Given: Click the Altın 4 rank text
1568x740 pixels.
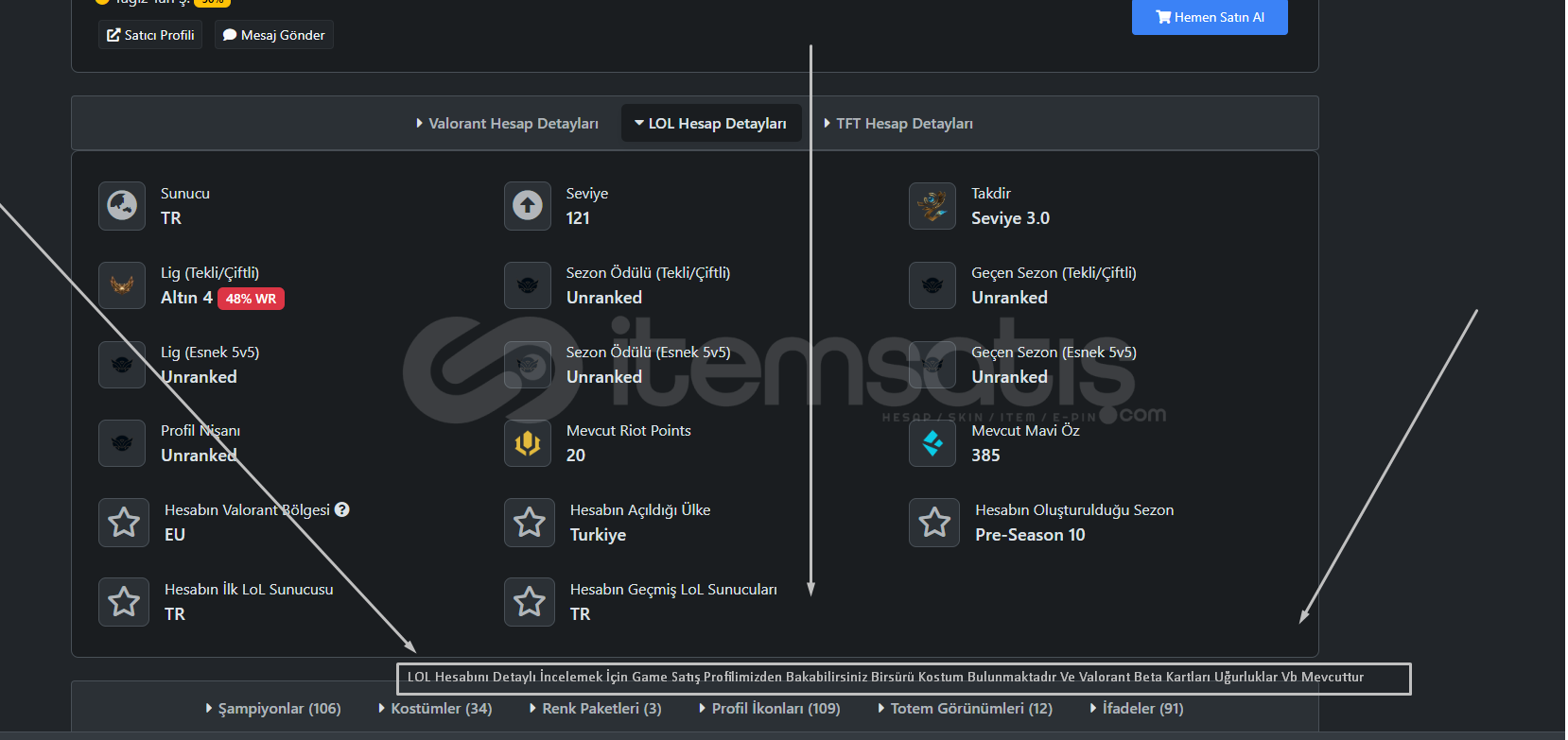Looking at the screenshot, I should [x=186, y=298].
